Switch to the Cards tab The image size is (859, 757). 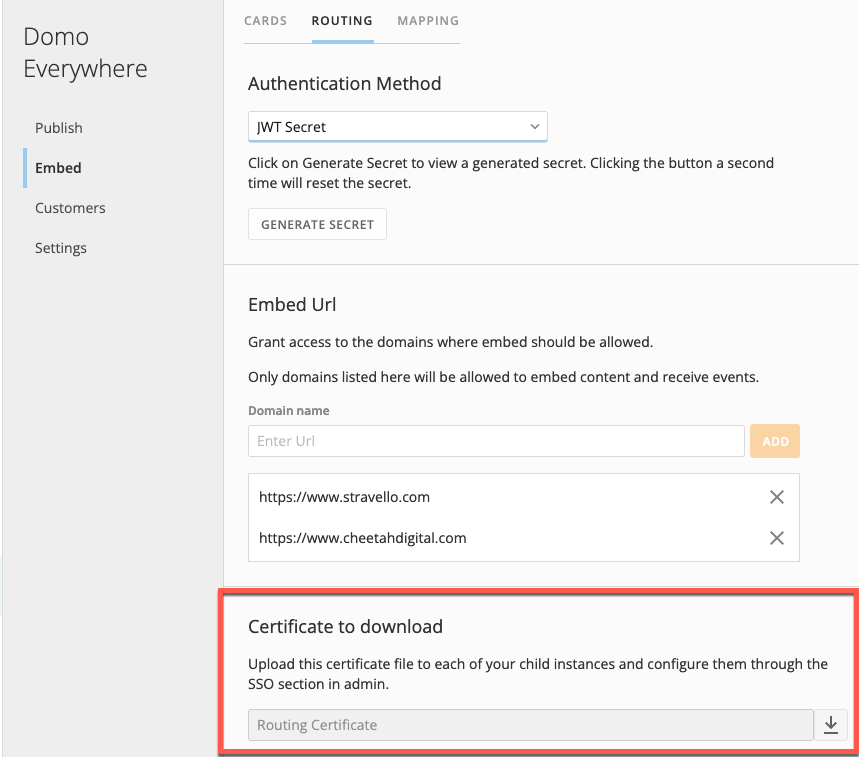(265, 21)
